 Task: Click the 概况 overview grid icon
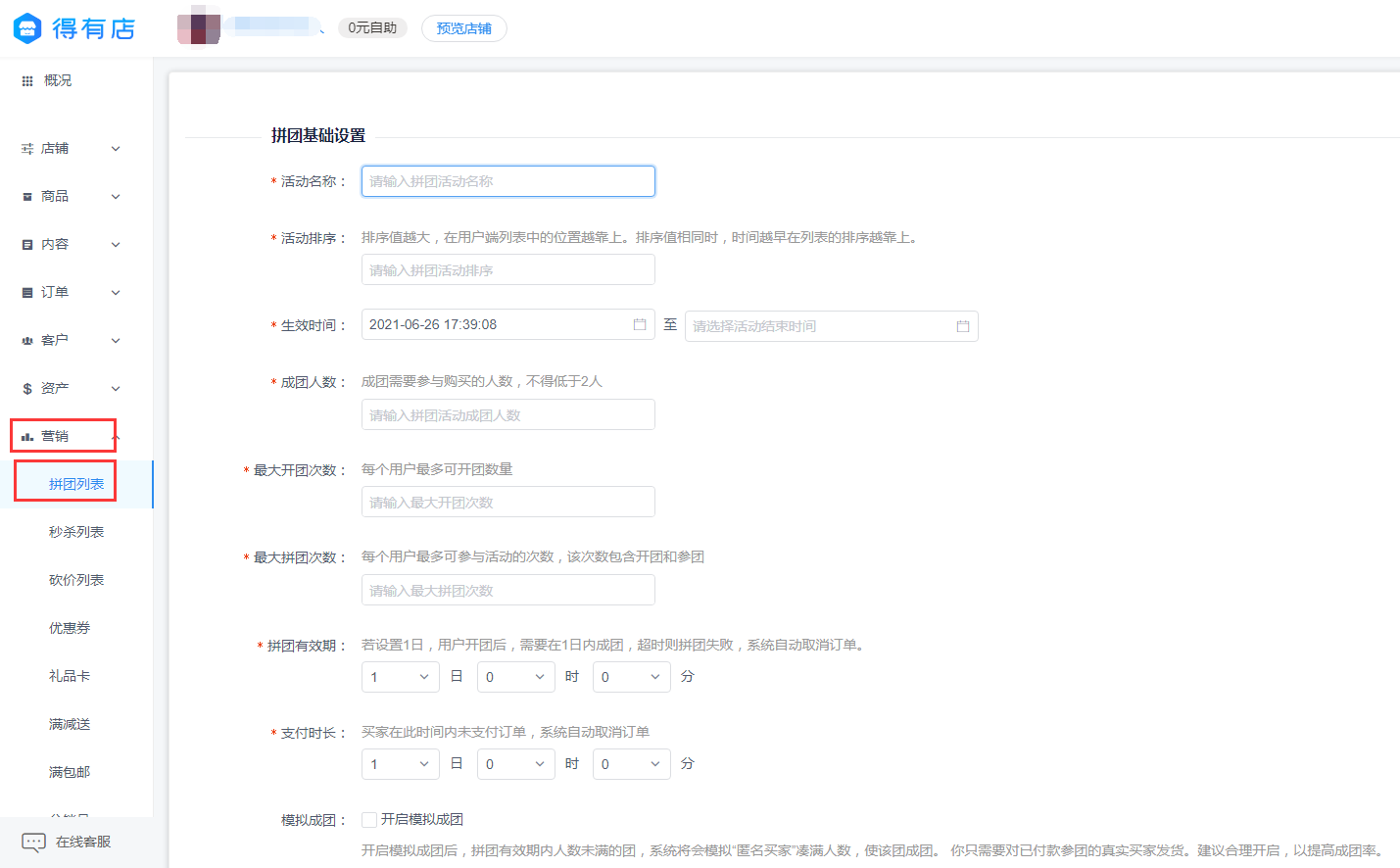(27, 81)
